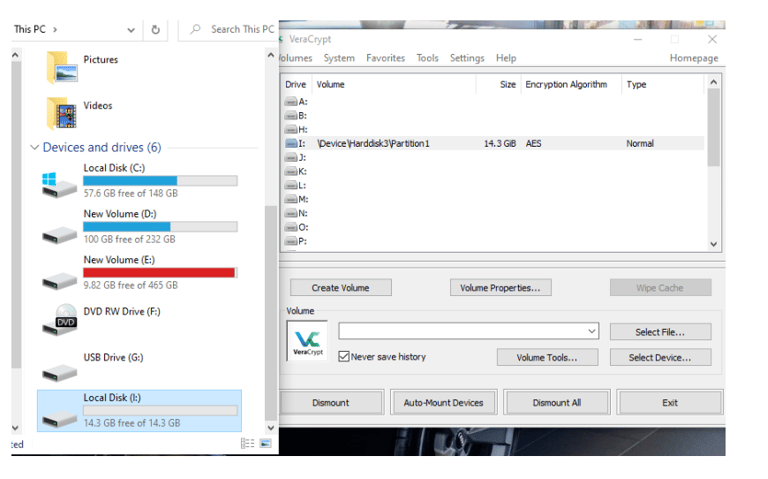This screenshot has height=479, width=768.
Task: Open the volume path dropdown in VeraCrypt
Action: [x=592, y=331]
